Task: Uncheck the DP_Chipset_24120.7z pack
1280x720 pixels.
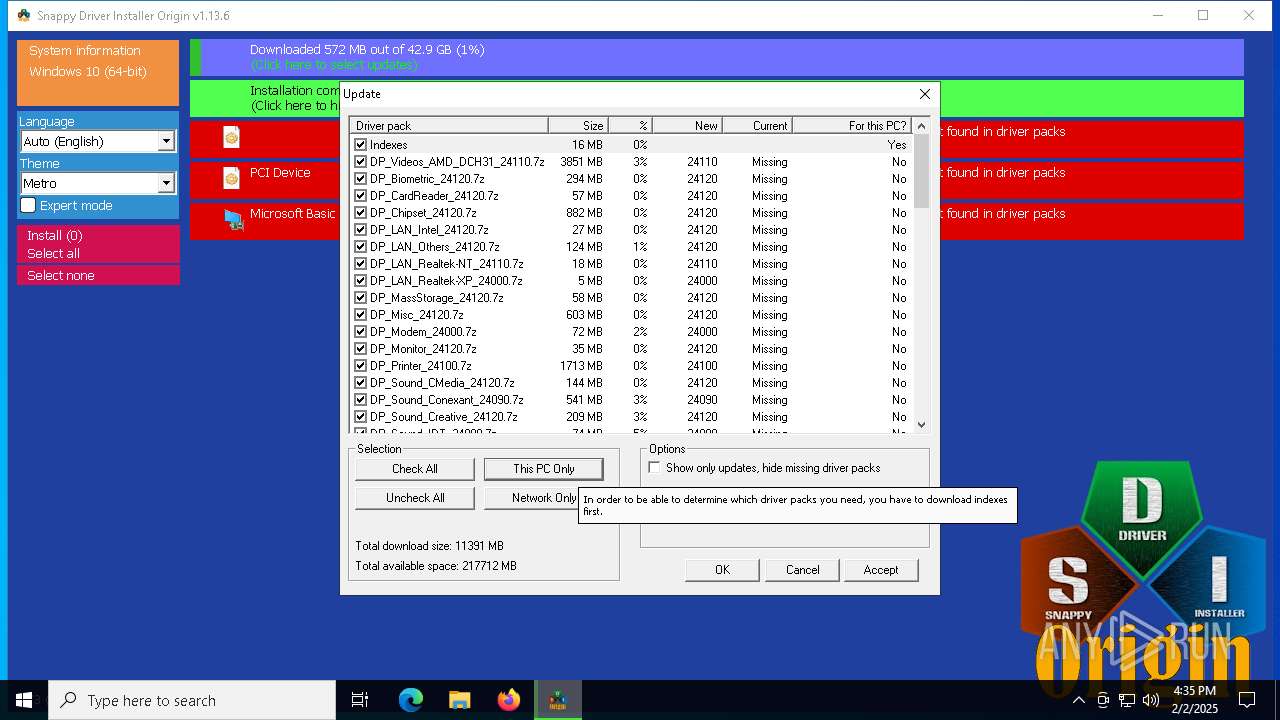Action: [x=361, y=213]
